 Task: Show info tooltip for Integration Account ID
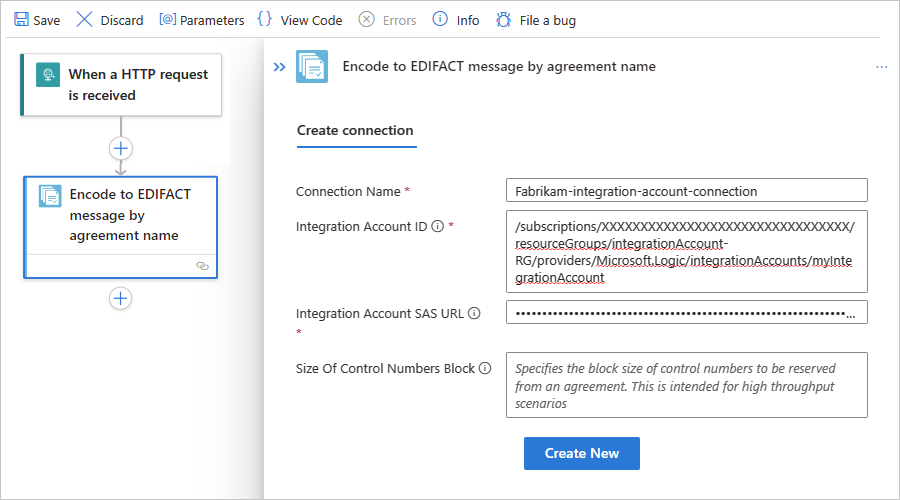pyautogui.click(x=437, y=227)
